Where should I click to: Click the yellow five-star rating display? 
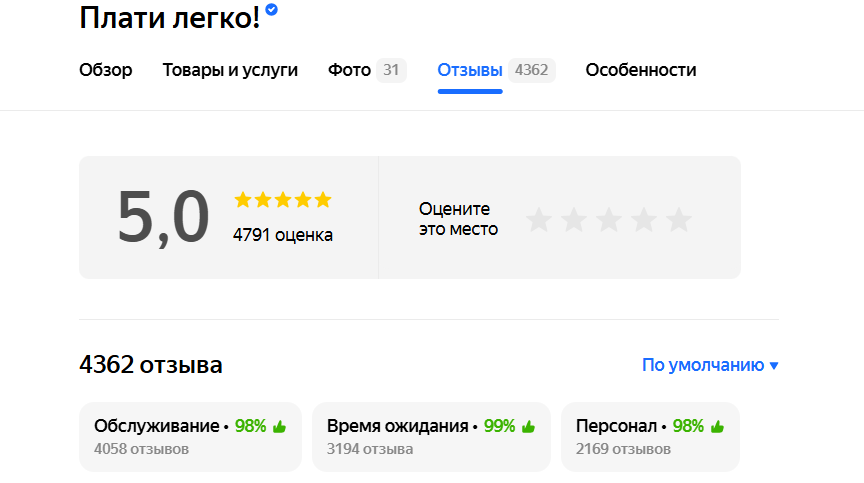[x=282, y=200]
